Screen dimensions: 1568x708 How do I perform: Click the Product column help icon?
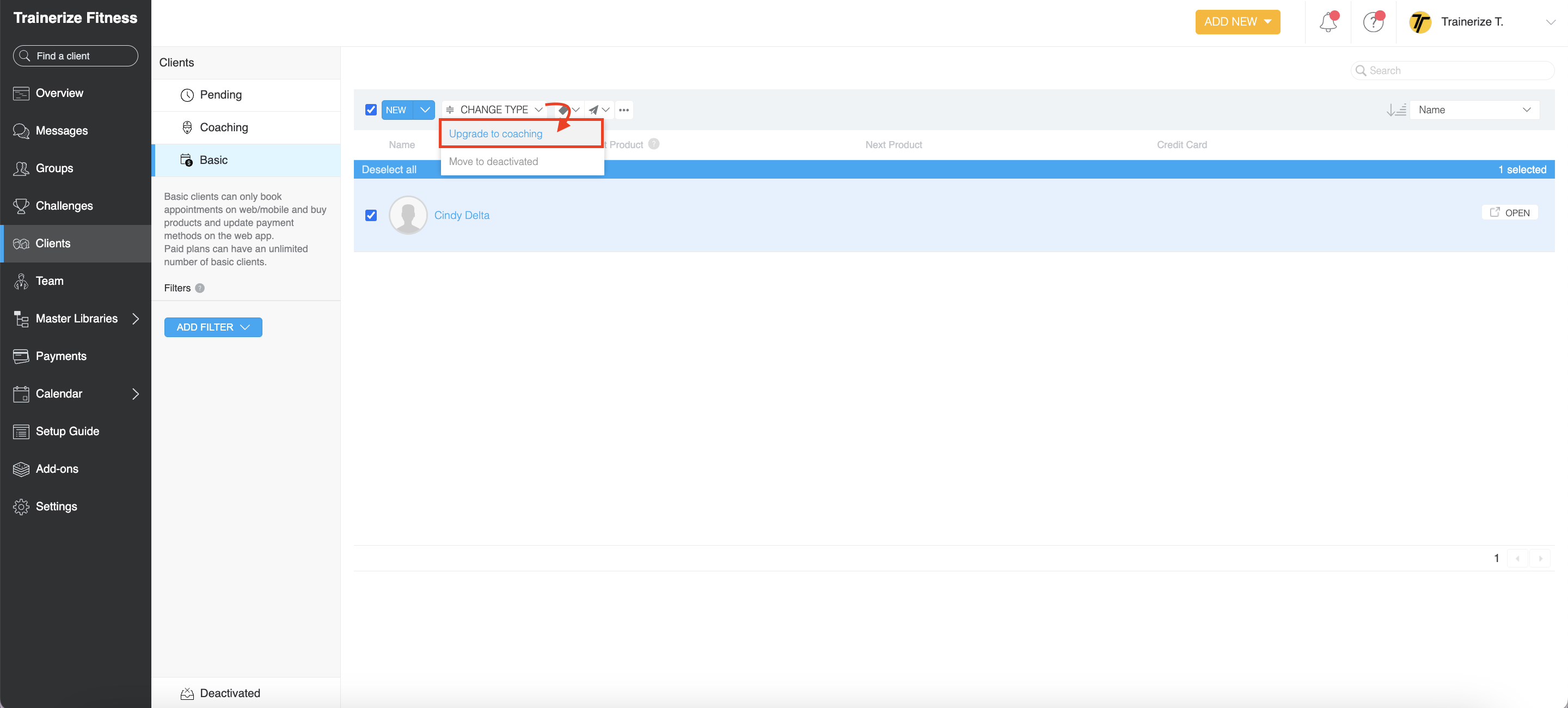point(654,144)
